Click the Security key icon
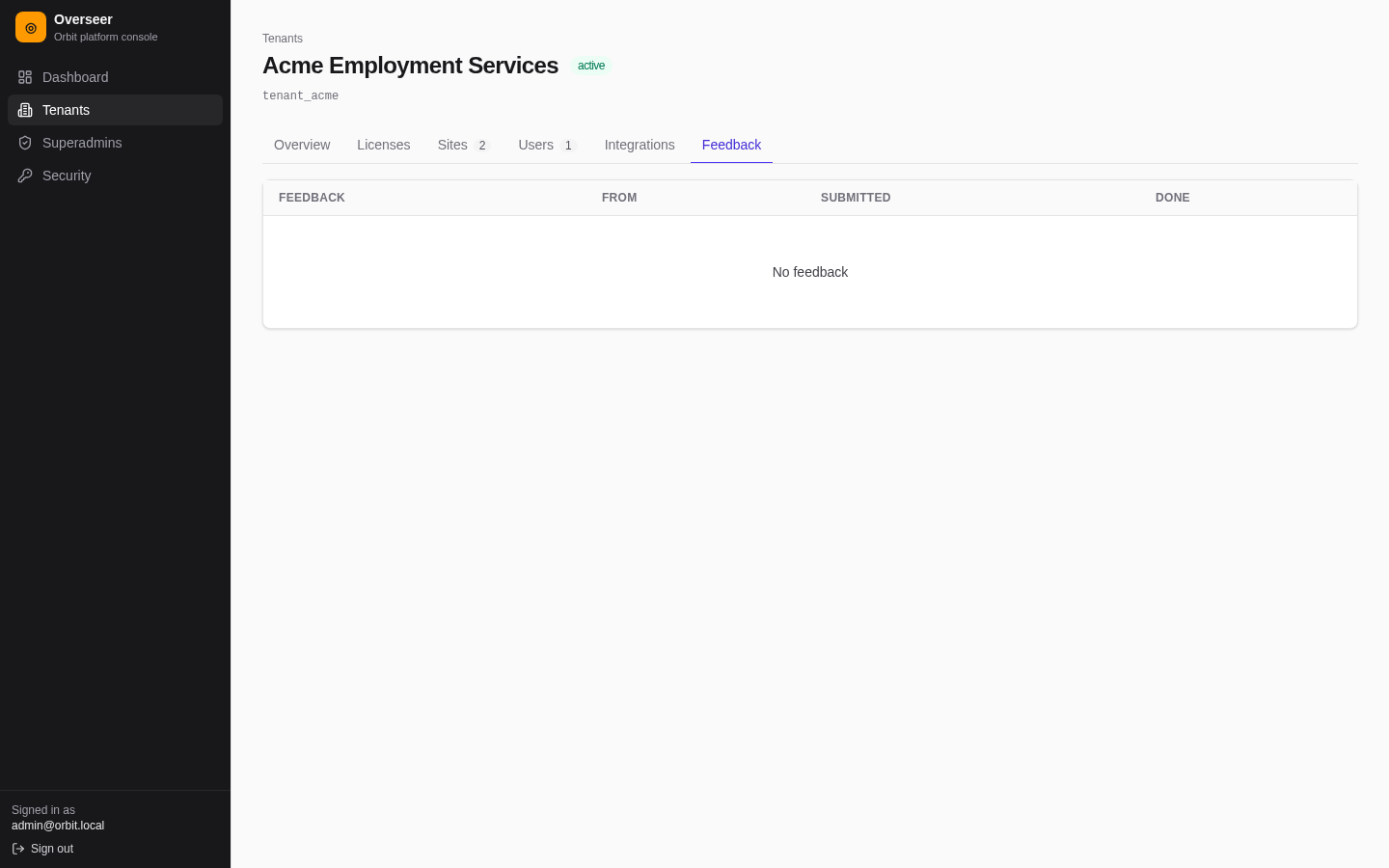The image size is (1389, 868). tap(25, 176)
